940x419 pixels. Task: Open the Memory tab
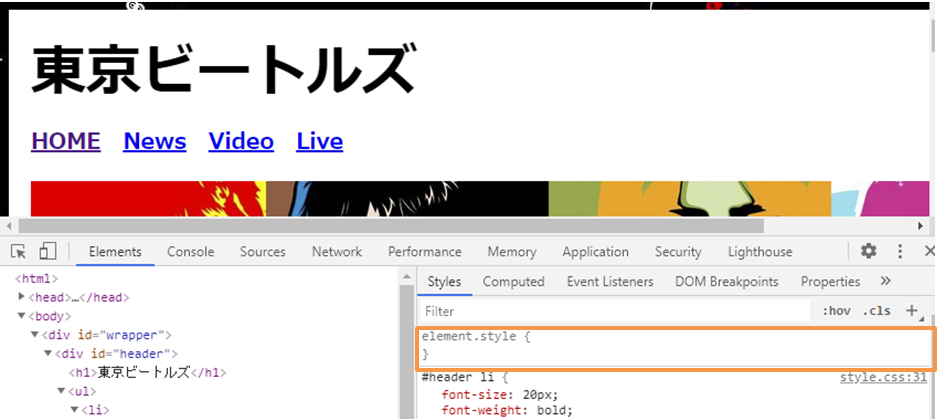tap(512, 252)
